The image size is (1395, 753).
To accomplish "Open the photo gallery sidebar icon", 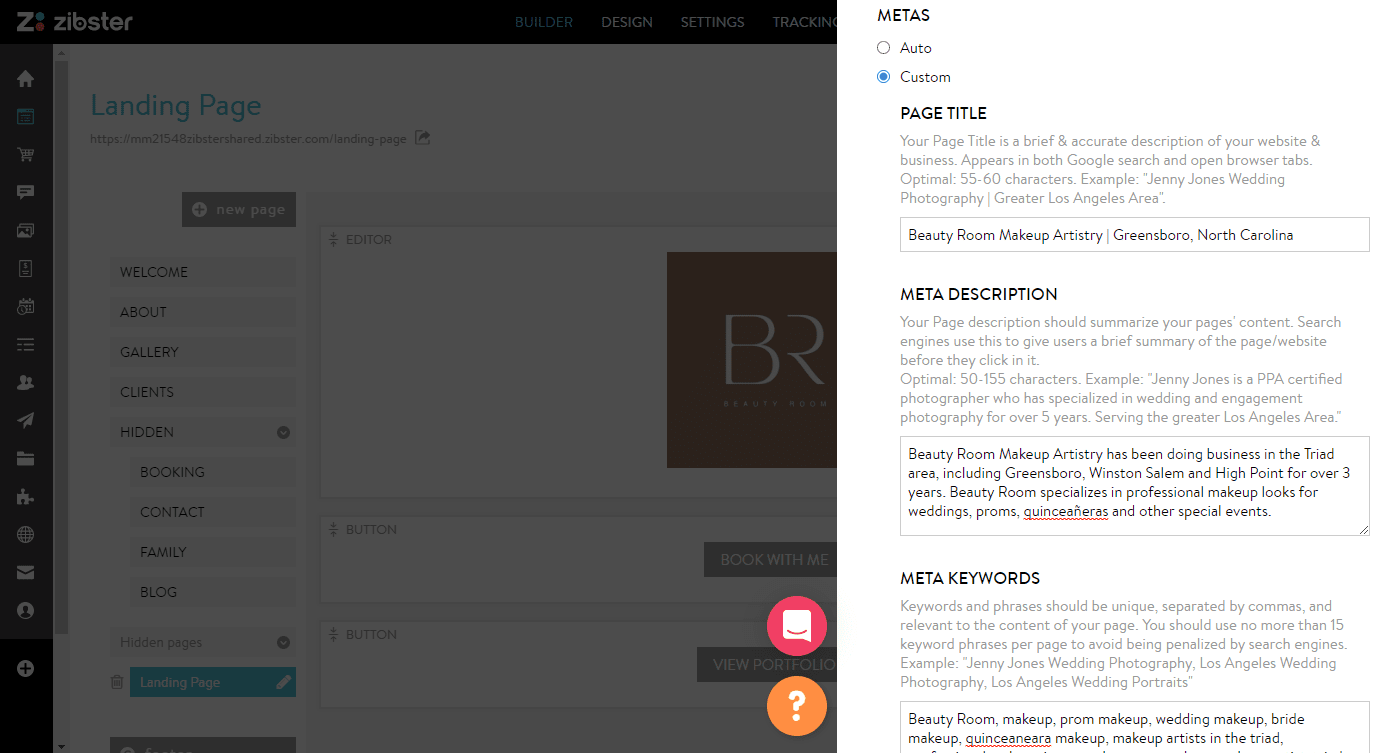I will coord(25,230).
